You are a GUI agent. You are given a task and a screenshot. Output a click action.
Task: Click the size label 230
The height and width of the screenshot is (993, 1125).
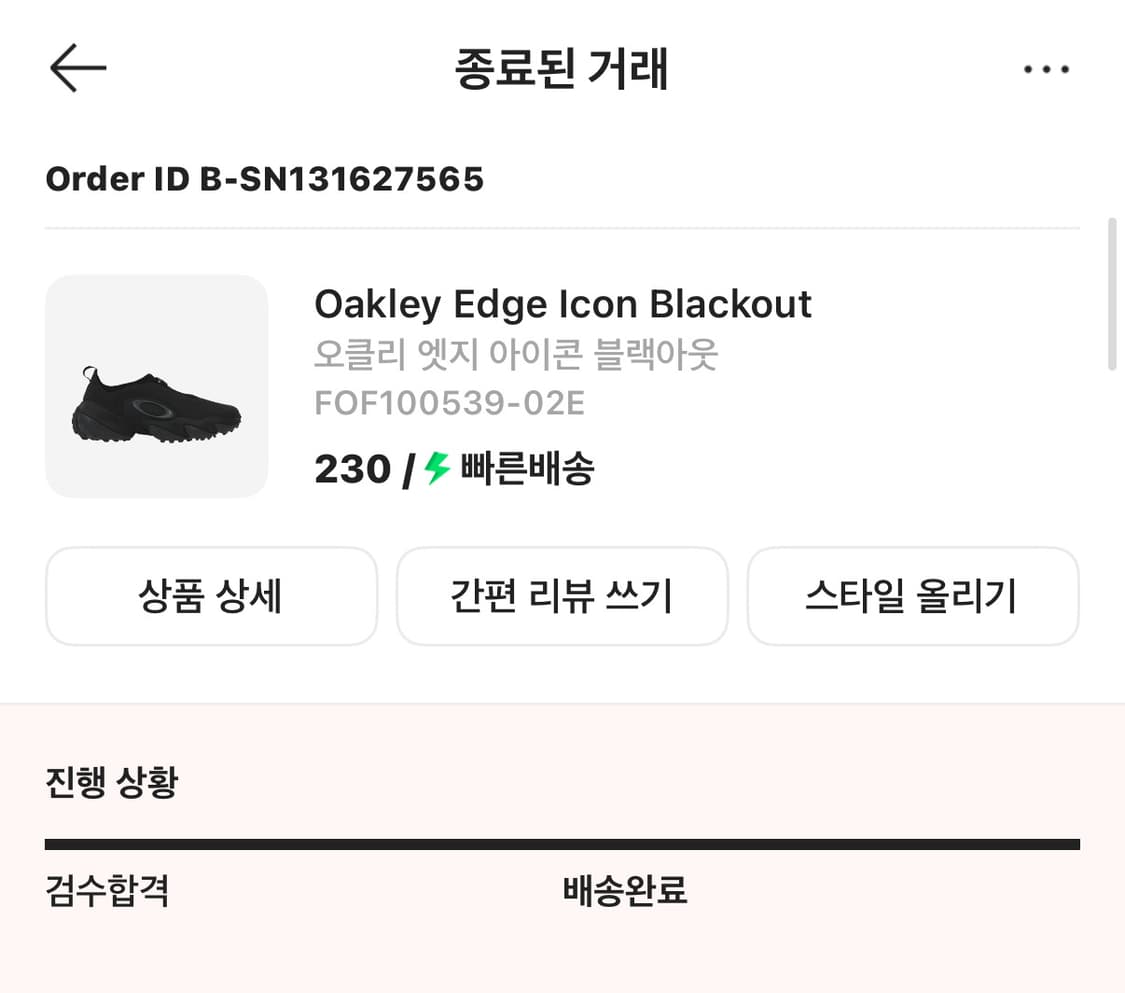352,467
